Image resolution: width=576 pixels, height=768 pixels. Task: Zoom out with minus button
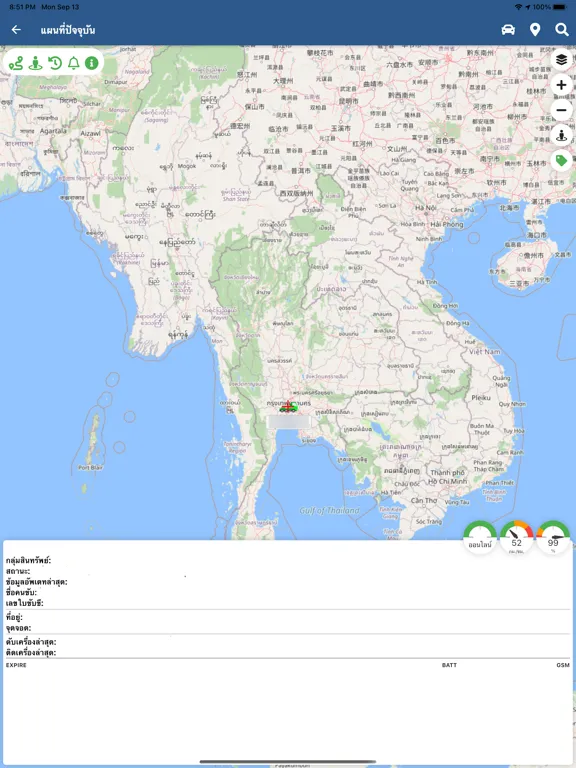(x=561, y=110)
